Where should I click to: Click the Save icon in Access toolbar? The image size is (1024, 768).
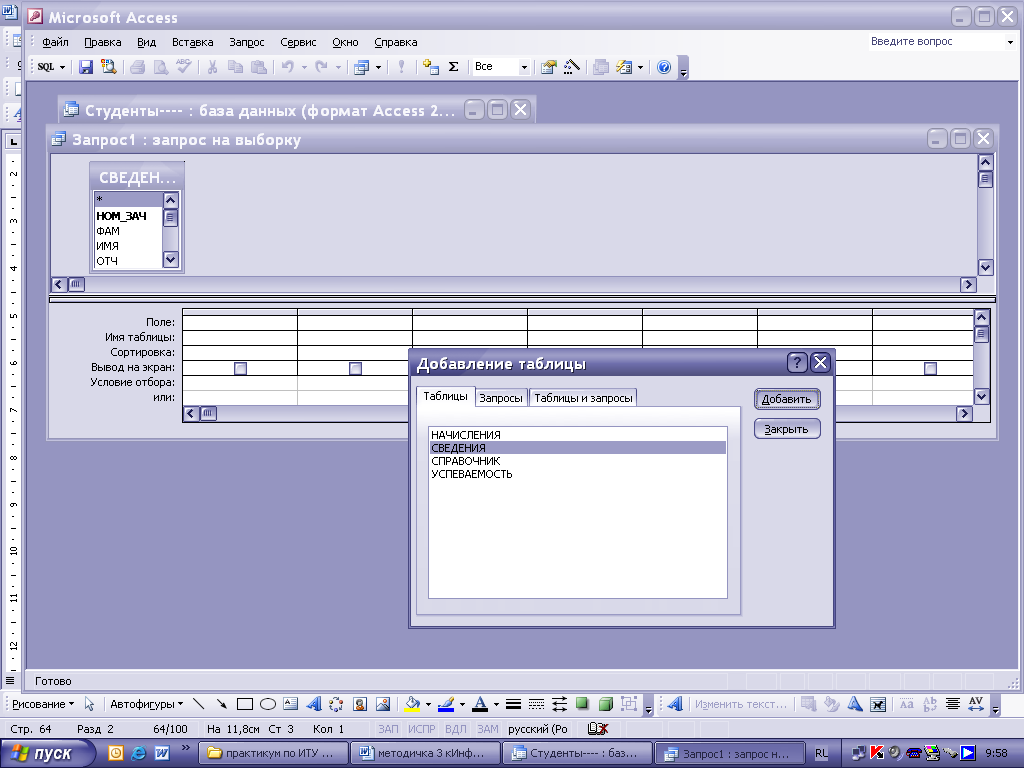pos(86,67)
